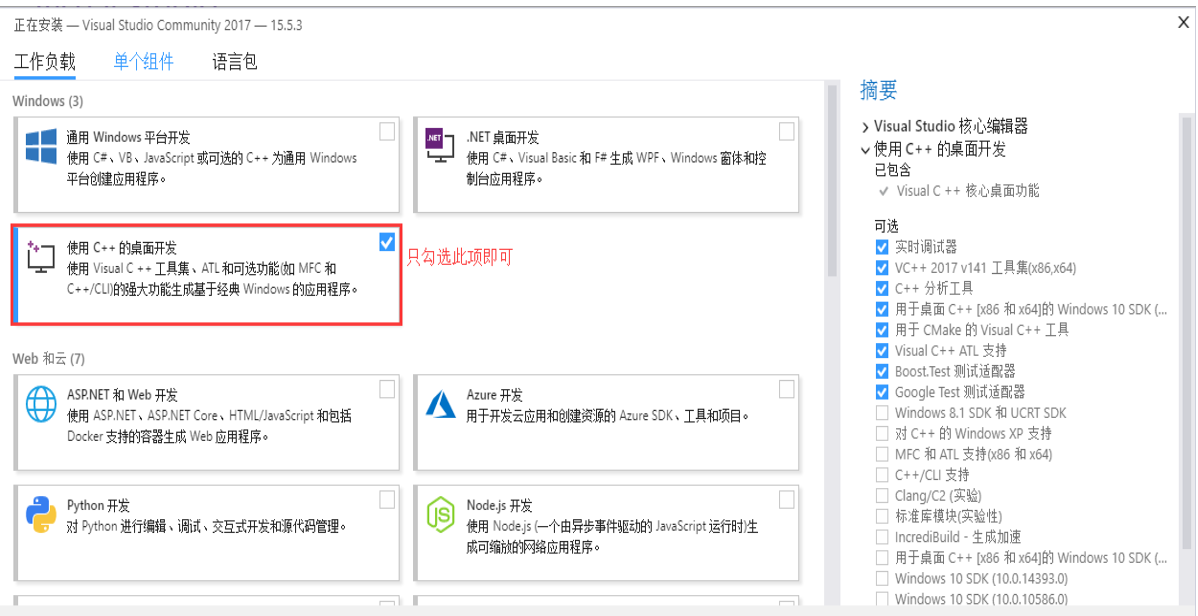Switch to the 单个组件 tab
Image resolution: width=1198 pixels, height=616 pixels.
point(144,61)
